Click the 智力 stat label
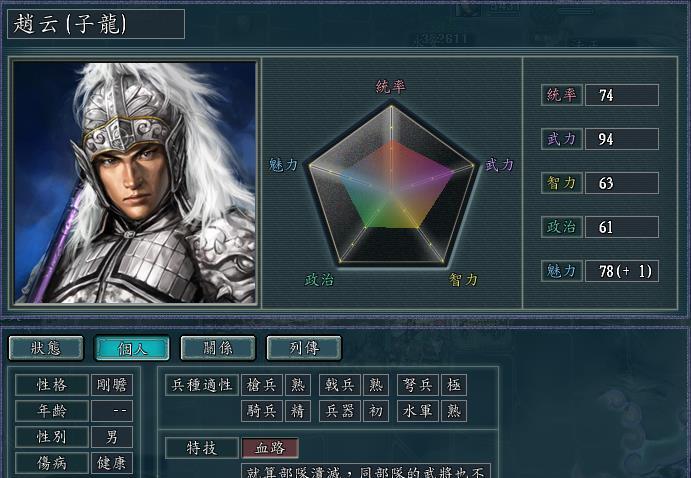691x478 pixels. pos(562,183)
